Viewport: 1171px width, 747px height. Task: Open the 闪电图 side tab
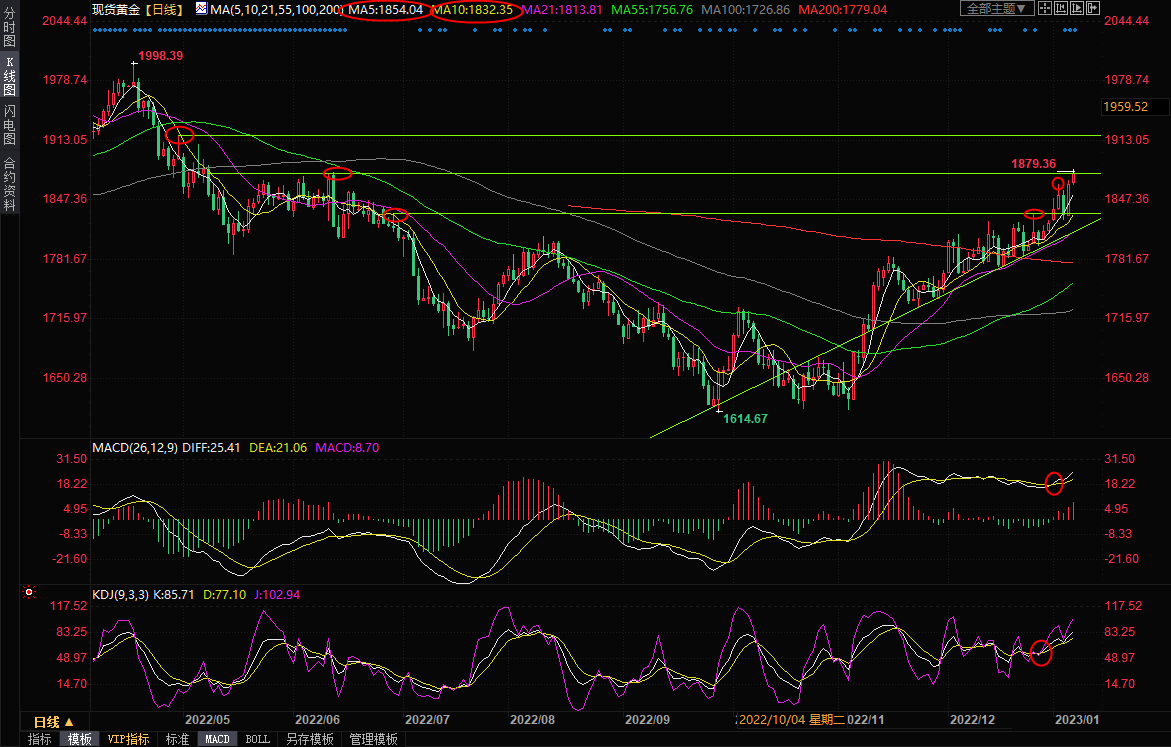point(9,126)
